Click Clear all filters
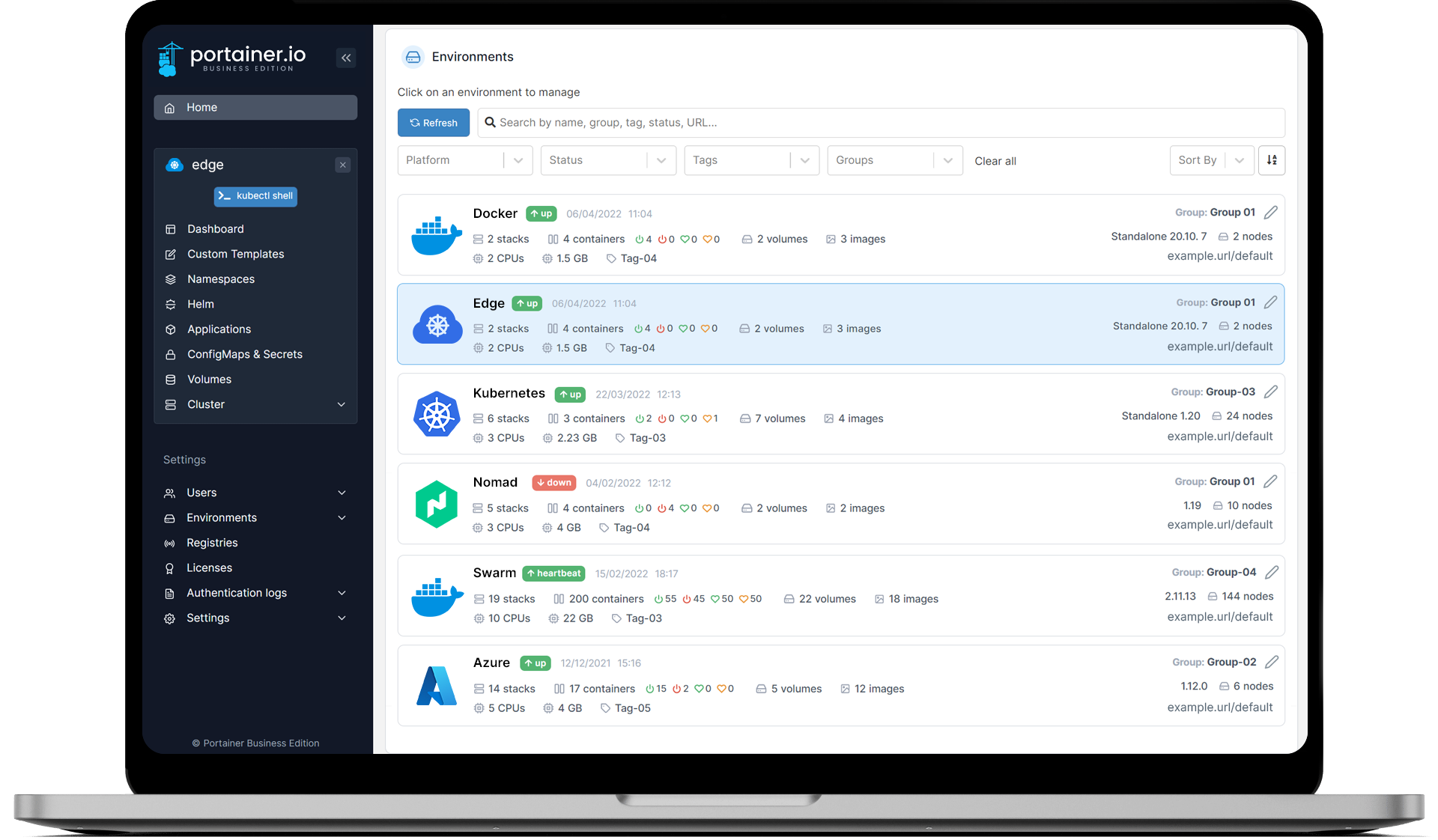 [x=995, y=161]
